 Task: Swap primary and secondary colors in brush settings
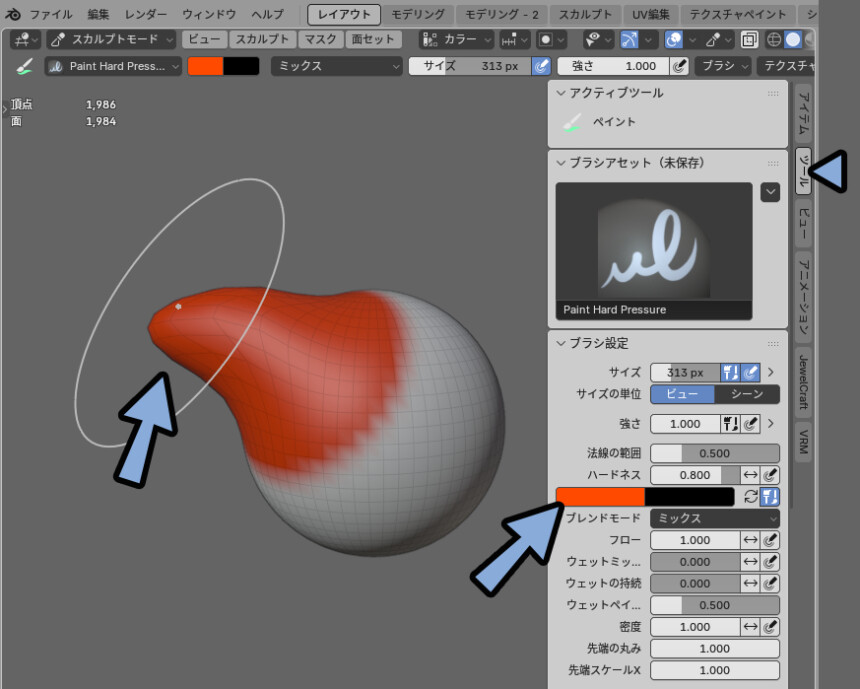point(750,497)
